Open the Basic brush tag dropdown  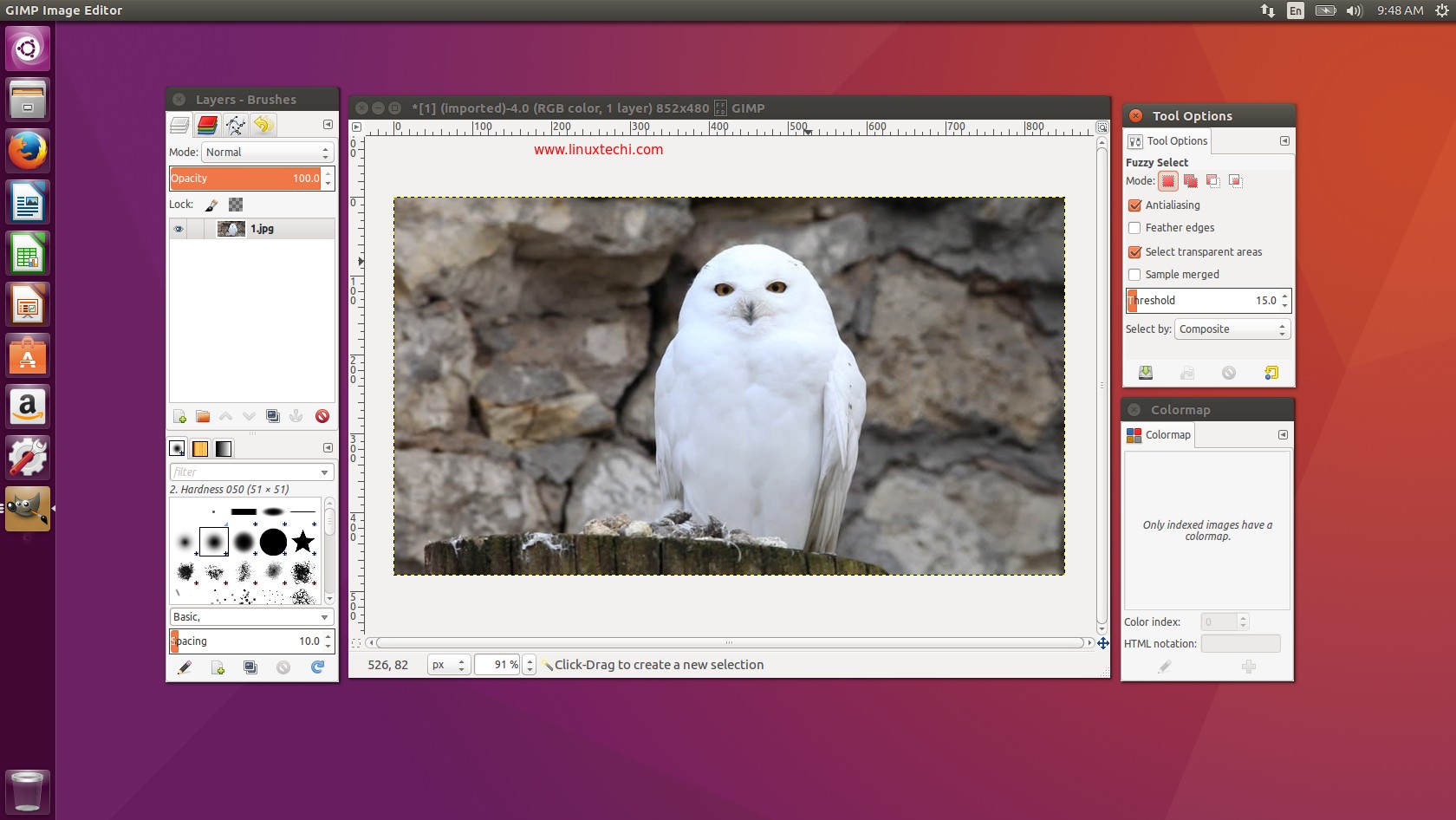[251, 617]
